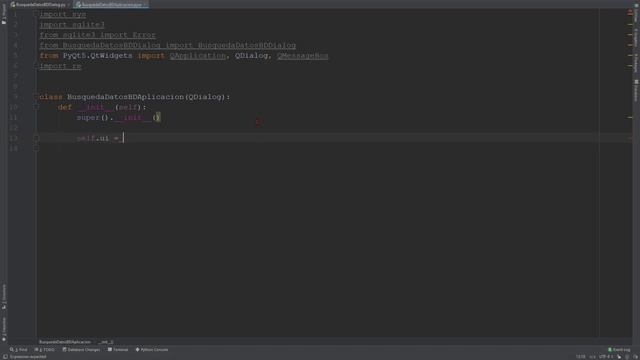Click the Python Console icon

pos(138,350)
